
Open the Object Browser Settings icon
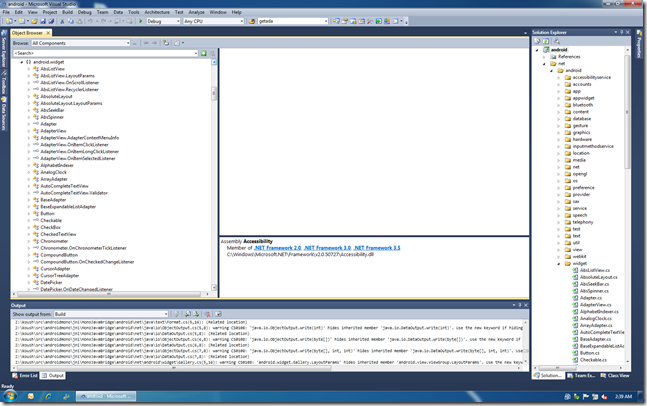177,43
